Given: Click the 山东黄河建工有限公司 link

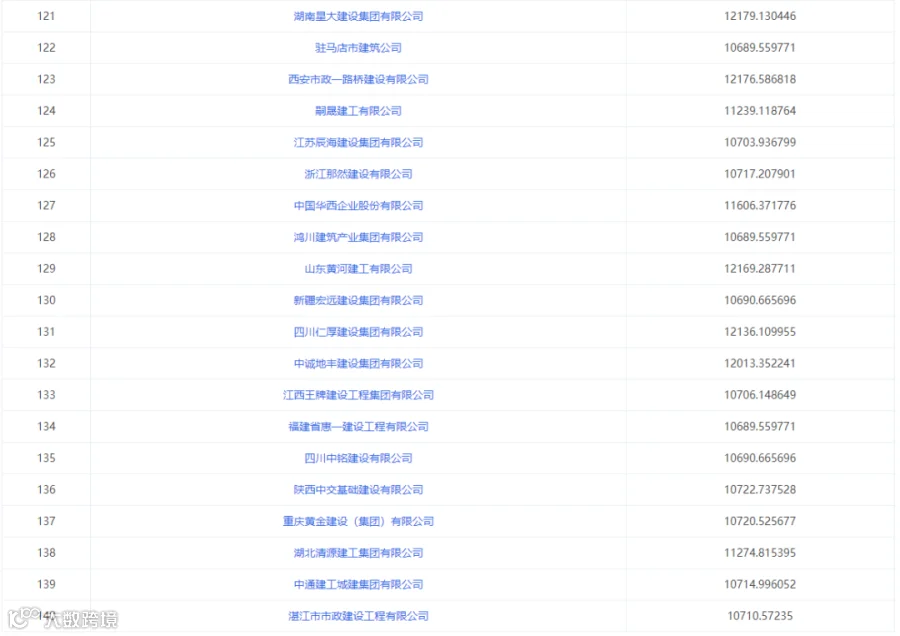Looking at the screenshot, I should click(358, 269).
